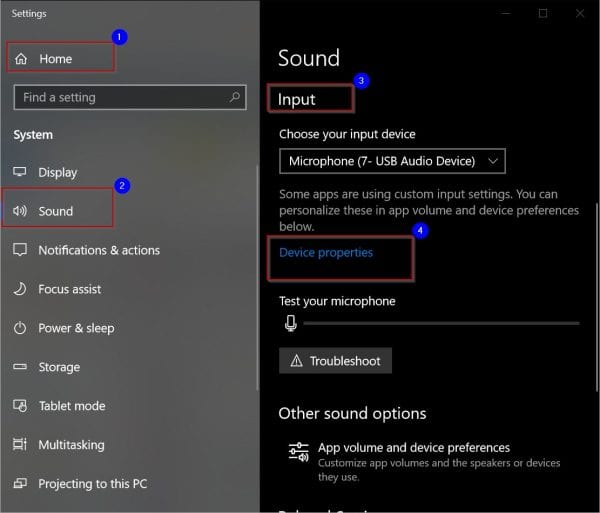Maximize the Settings window
The image size is (600, 513).
[x=543, y=13]
